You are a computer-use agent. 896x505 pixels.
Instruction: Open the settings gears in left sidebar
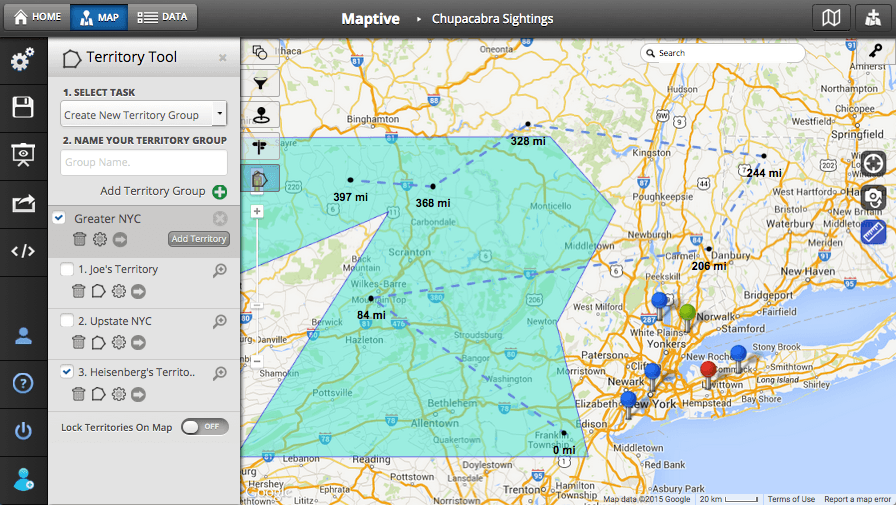pos(22,60)
